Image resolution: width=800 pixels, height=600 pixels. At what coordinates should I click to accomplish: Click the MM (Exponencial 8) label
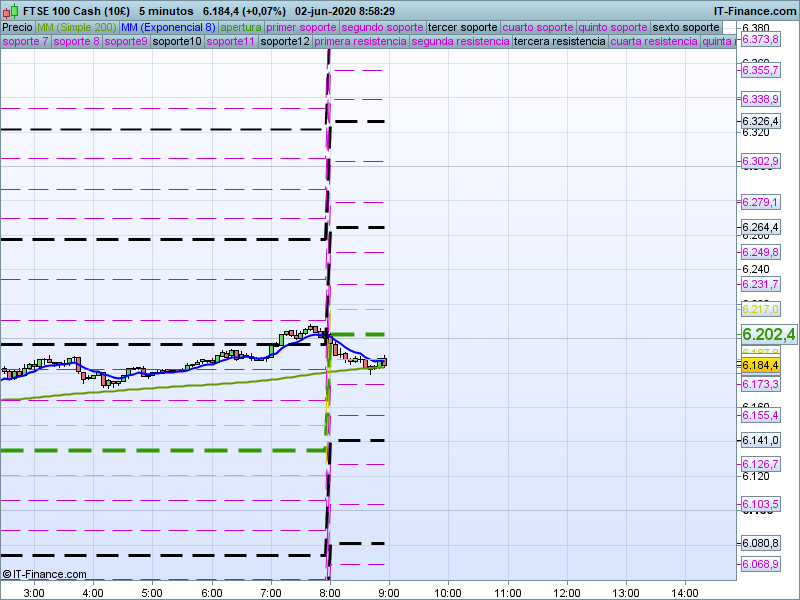coord(167,27)
